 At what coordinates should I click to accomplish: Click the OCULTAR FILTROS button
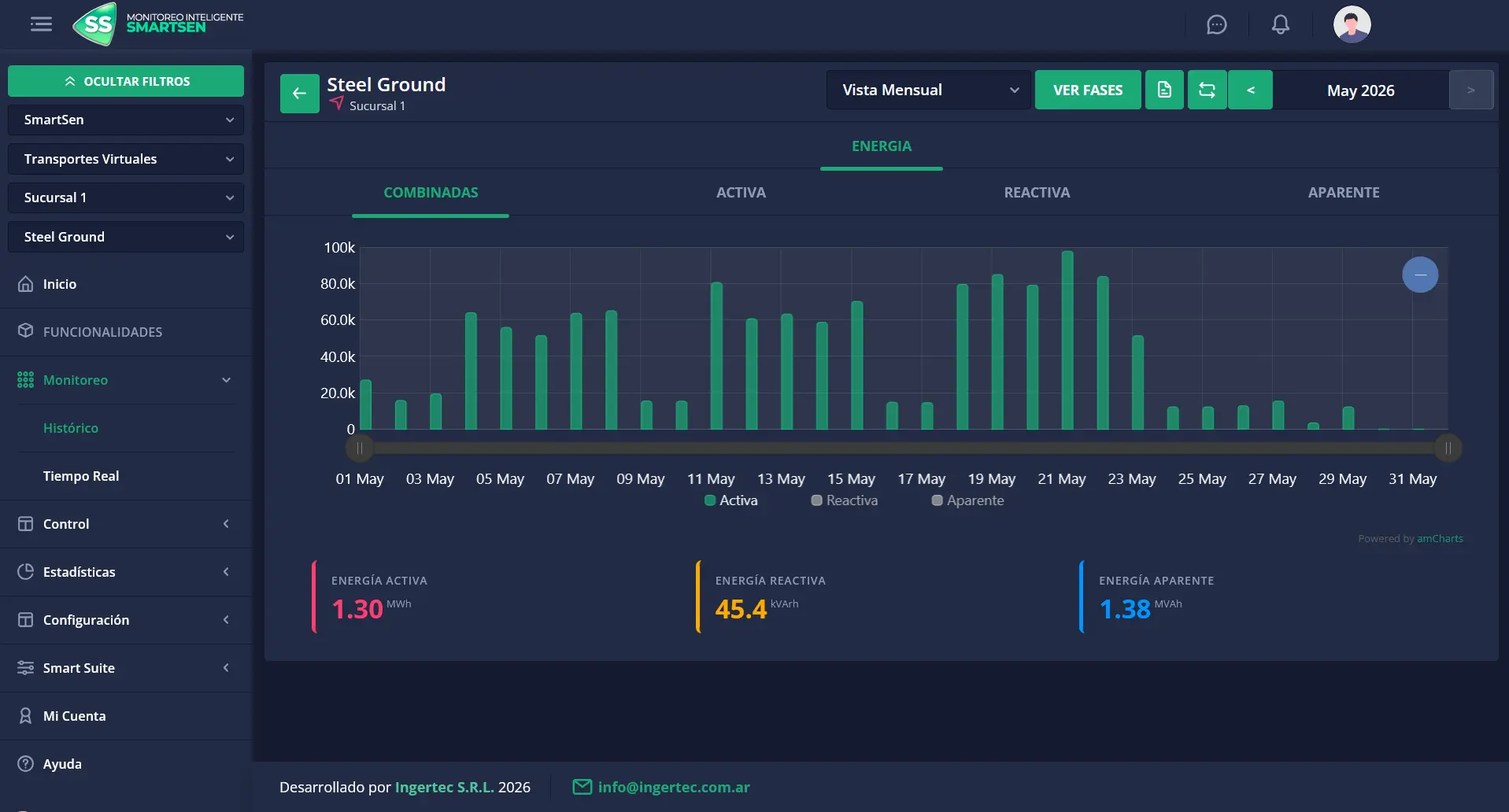pyautogui.click(x=126, y=81)
